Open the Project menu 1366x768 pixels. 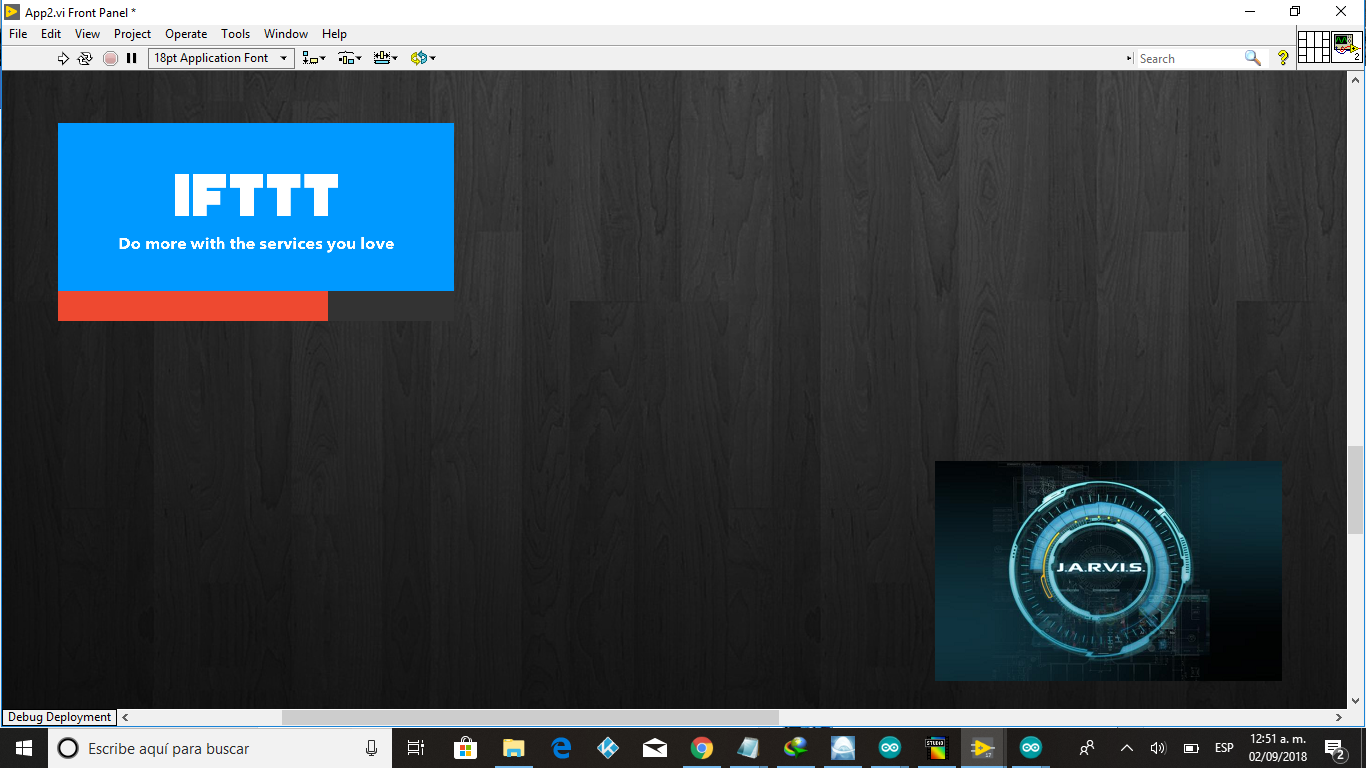pyautogui.click(x=132, y=34)
